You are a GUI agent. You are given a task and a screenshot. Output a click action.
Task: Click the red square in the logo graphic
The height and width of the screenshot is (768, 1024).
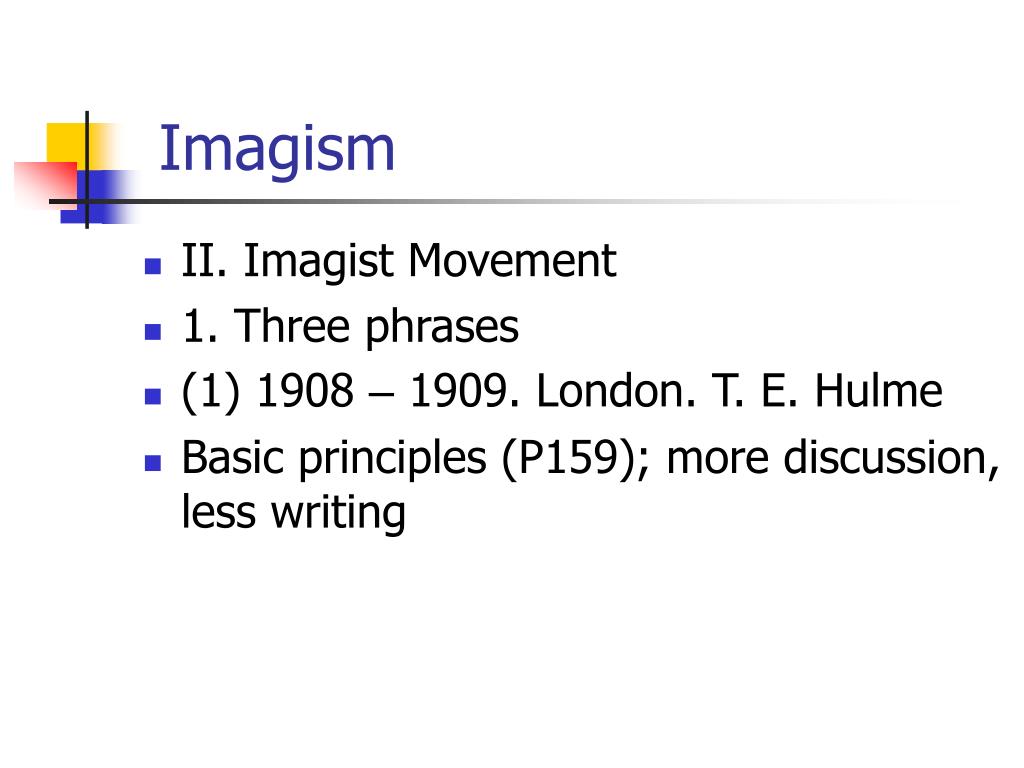[46, 184]
